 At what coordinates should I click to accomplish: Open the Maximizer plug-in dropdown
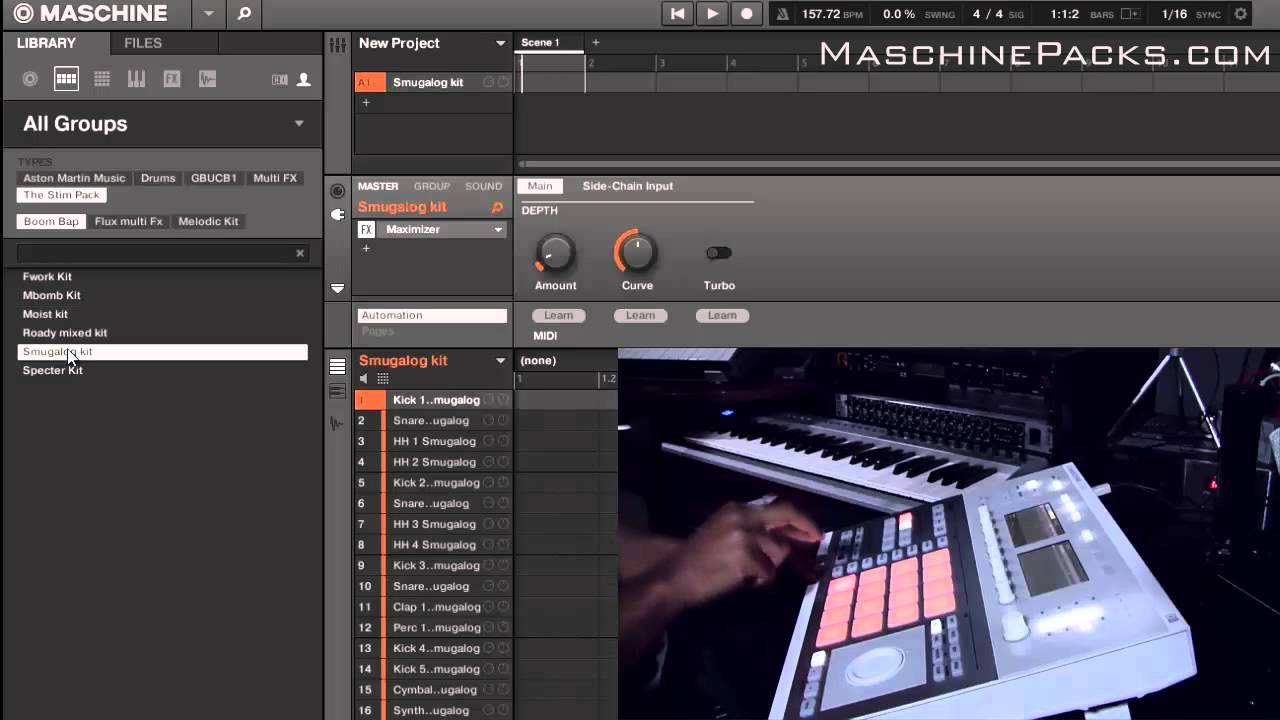pyautogui.click(x=498, y=230)
